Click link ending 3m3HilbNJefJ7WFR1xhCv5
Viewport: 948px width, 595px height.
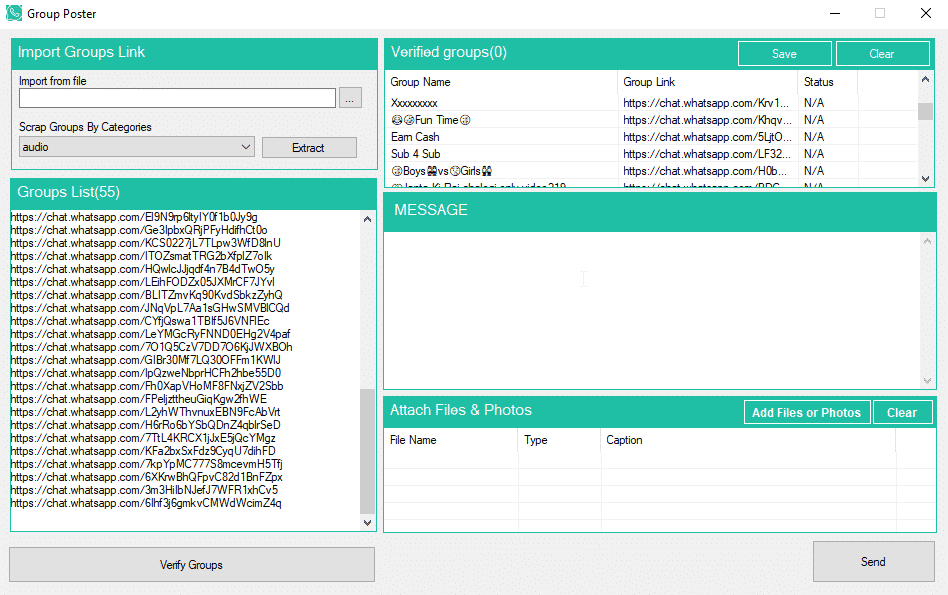144,490
